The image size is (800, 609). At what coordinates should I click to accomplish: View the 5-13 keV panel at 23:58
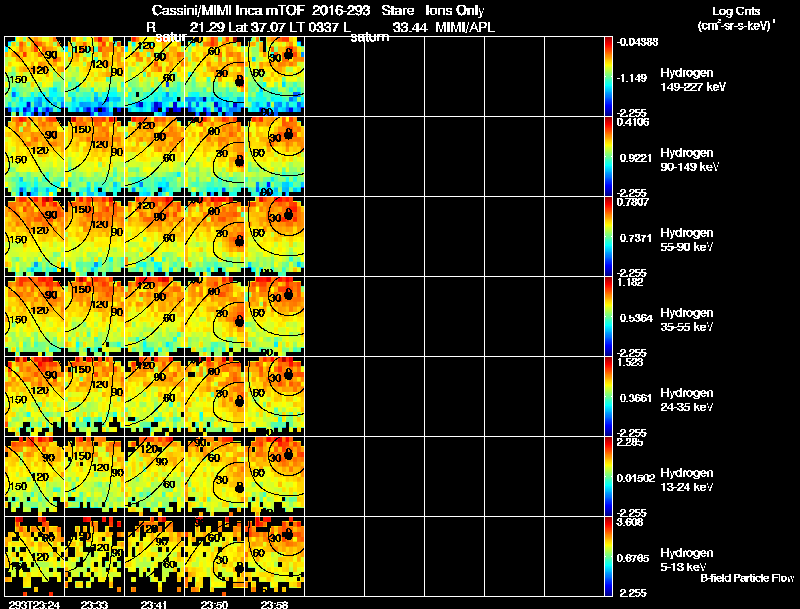(x=274, y=556)
